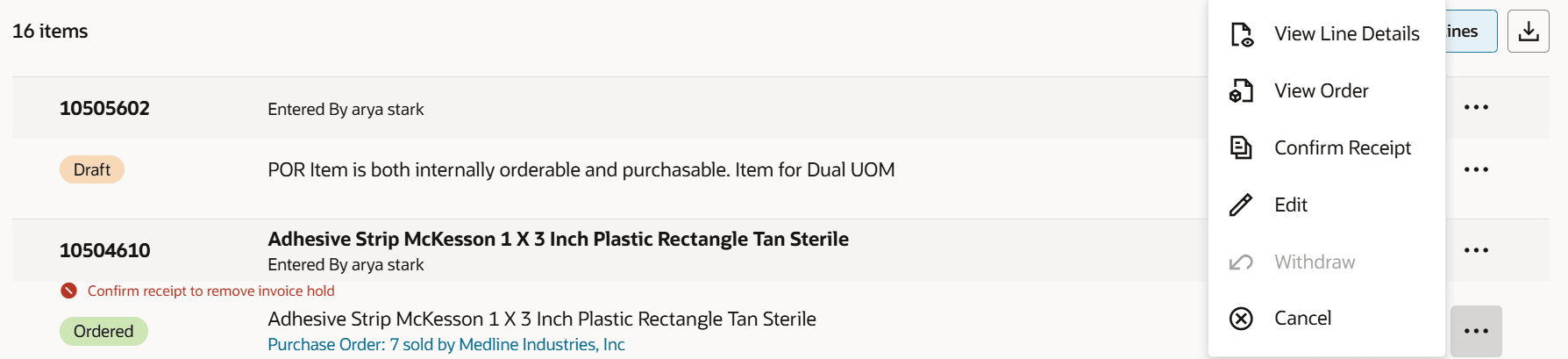
Task: Click the greyed Withdraw undo icon
Action: pyautogui.click(x=1241, y=262)
